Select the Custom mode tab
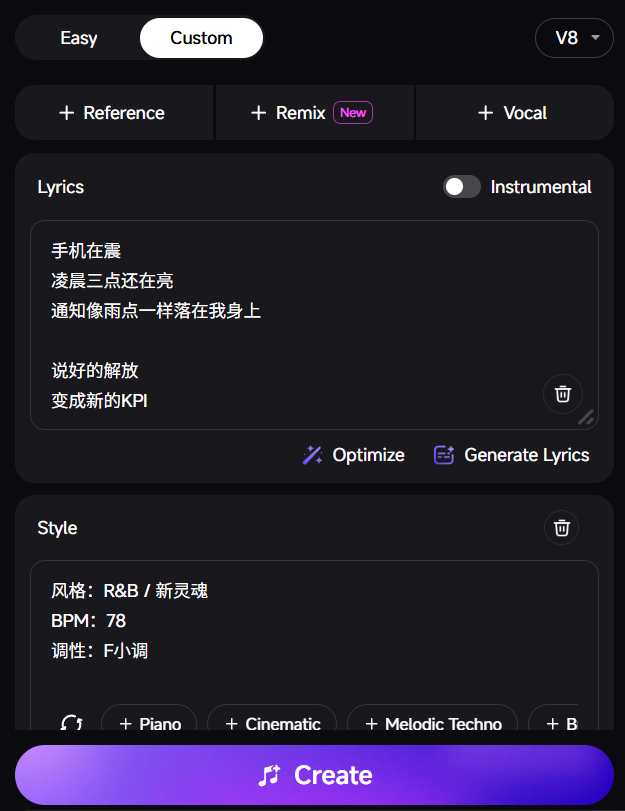This screenshot has width=625, height=811. 201,38
